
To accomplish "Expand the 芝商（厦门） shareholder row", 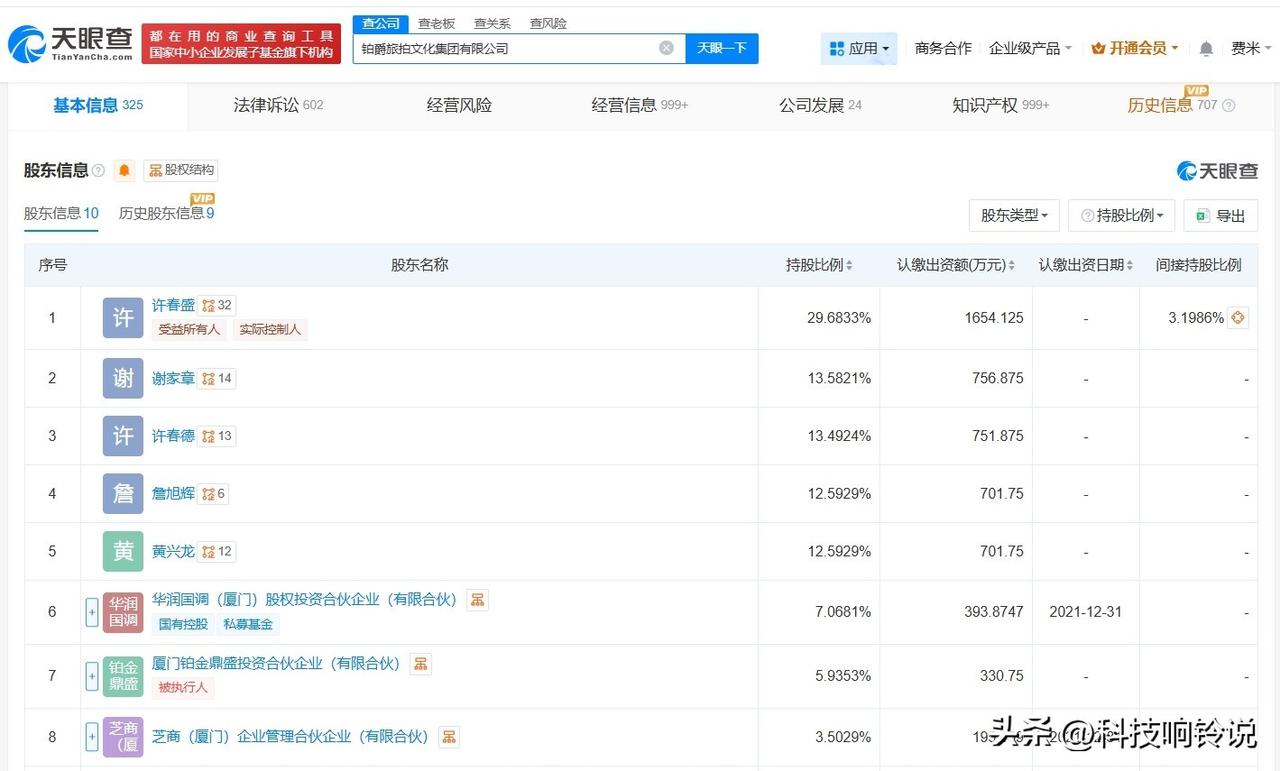I will 92,737.
